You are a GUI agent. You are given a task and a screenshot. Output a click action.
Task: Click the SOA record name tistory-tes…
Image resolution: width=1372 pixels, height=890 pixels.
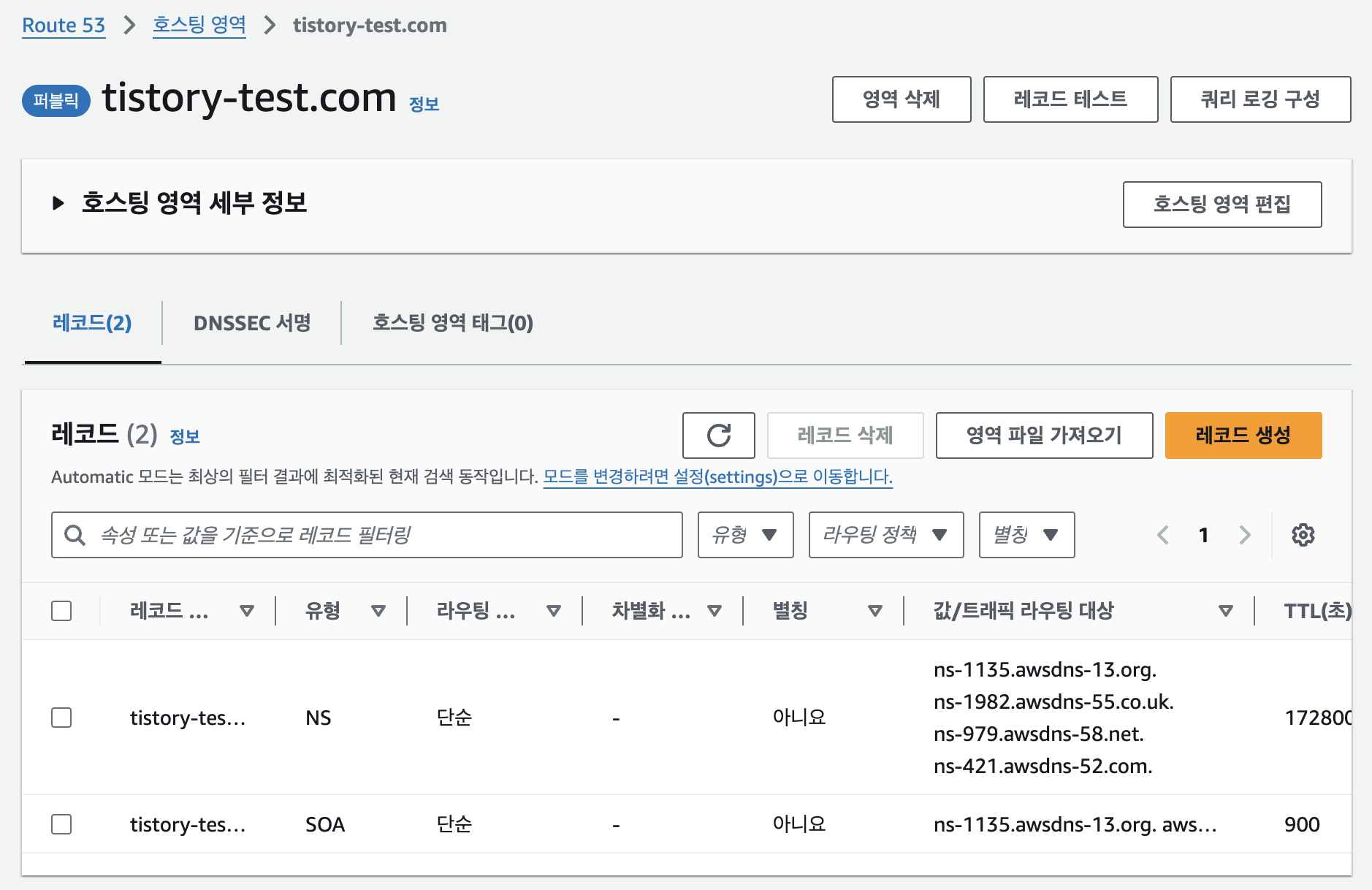[188, 824]
